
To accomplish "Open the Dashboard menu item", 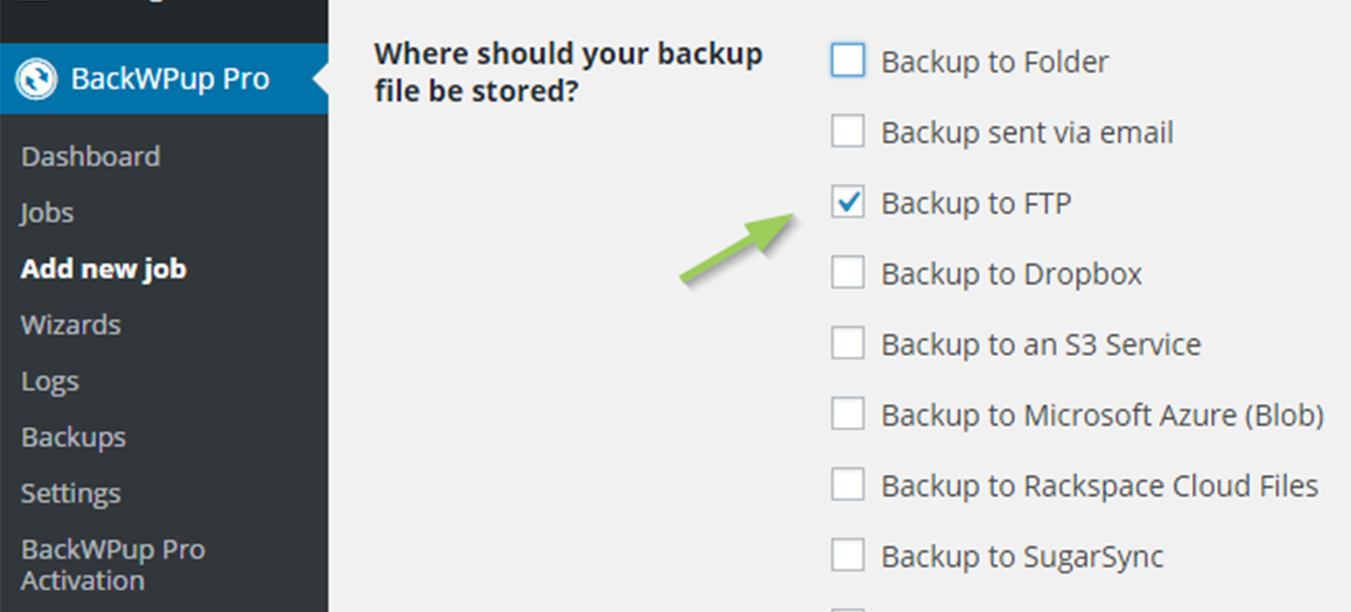I will 90,157.
